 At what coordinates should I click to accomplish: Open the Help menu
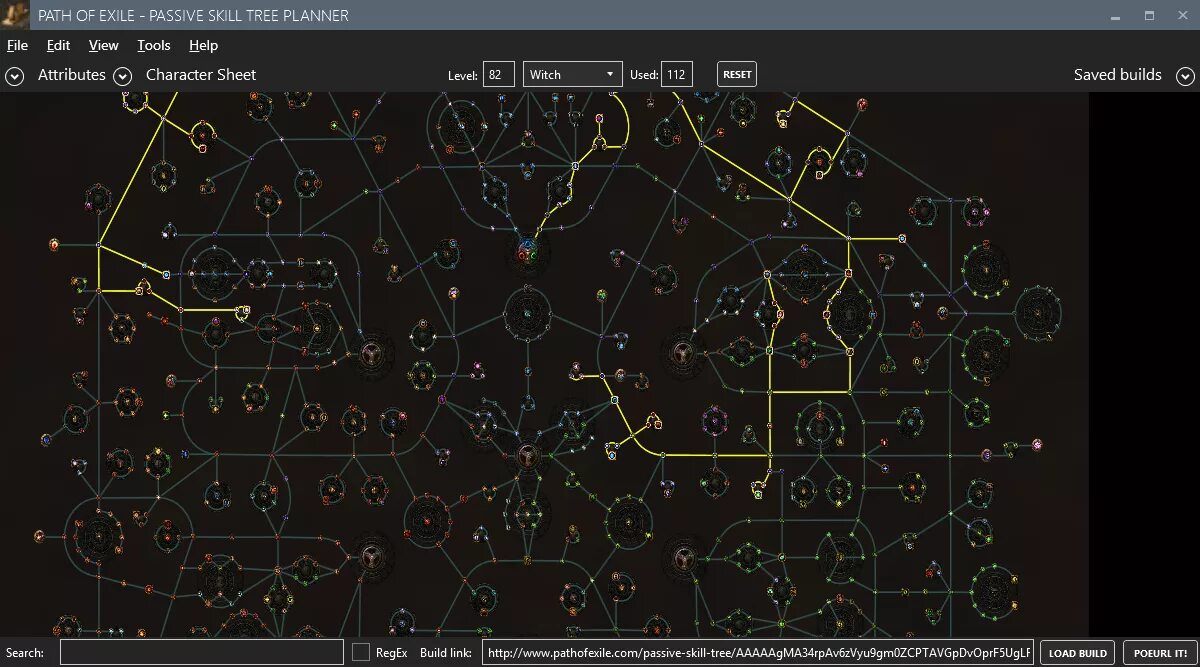click(x=203, y=45)
